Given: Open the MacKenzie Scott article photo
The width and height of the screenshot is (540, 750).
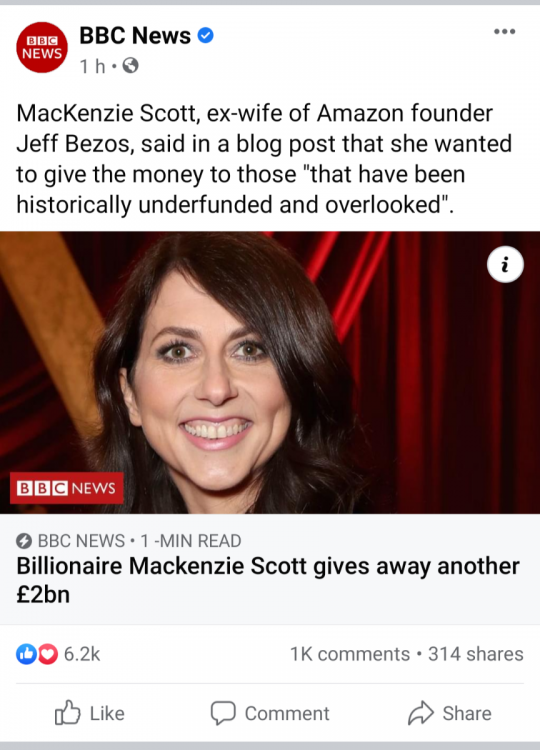Looking at the screenshot, I should tap(270, 373).
